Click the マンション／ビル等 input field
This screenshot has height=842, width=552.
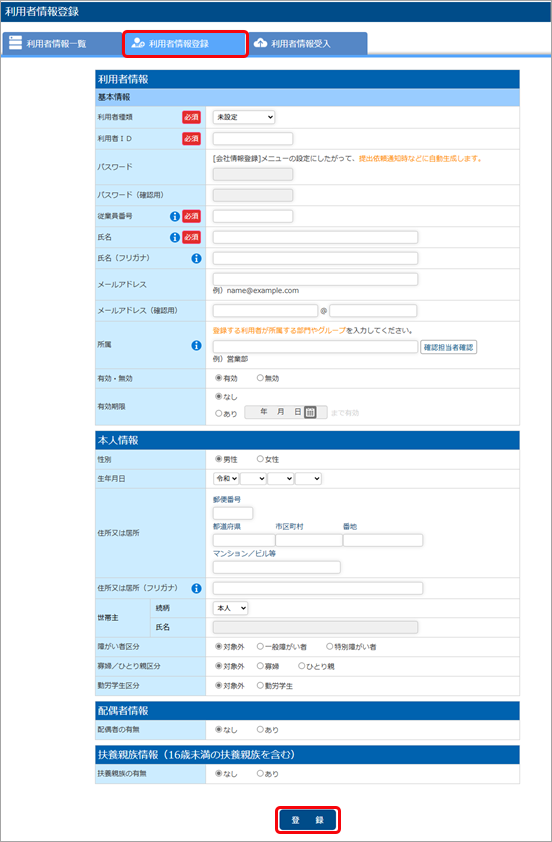tap(277, 567)
